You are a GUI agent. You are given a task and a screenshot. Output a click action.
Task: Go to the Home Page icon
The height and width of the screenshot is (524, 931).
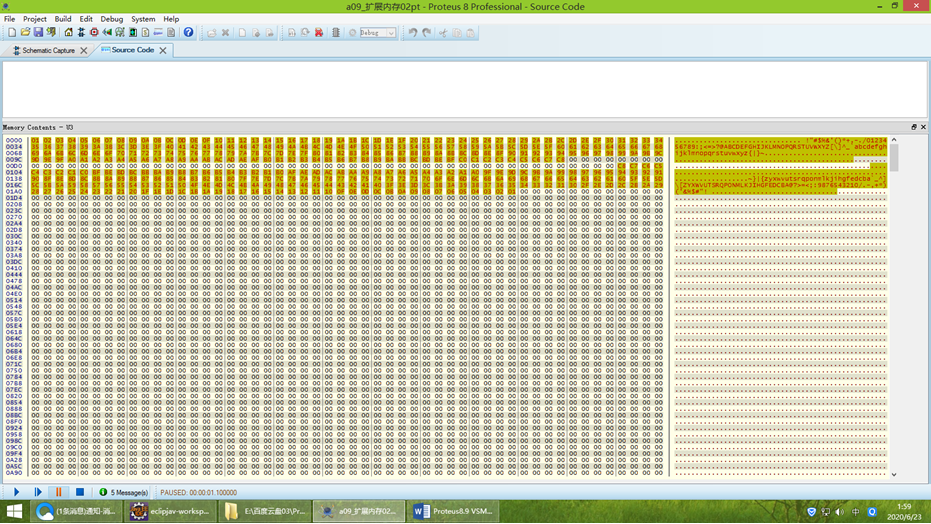(68, 32)
